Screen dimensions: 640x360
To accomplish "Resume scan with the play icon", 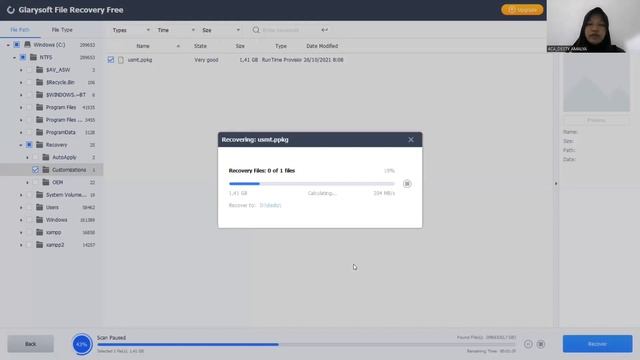I will (528, 344).
